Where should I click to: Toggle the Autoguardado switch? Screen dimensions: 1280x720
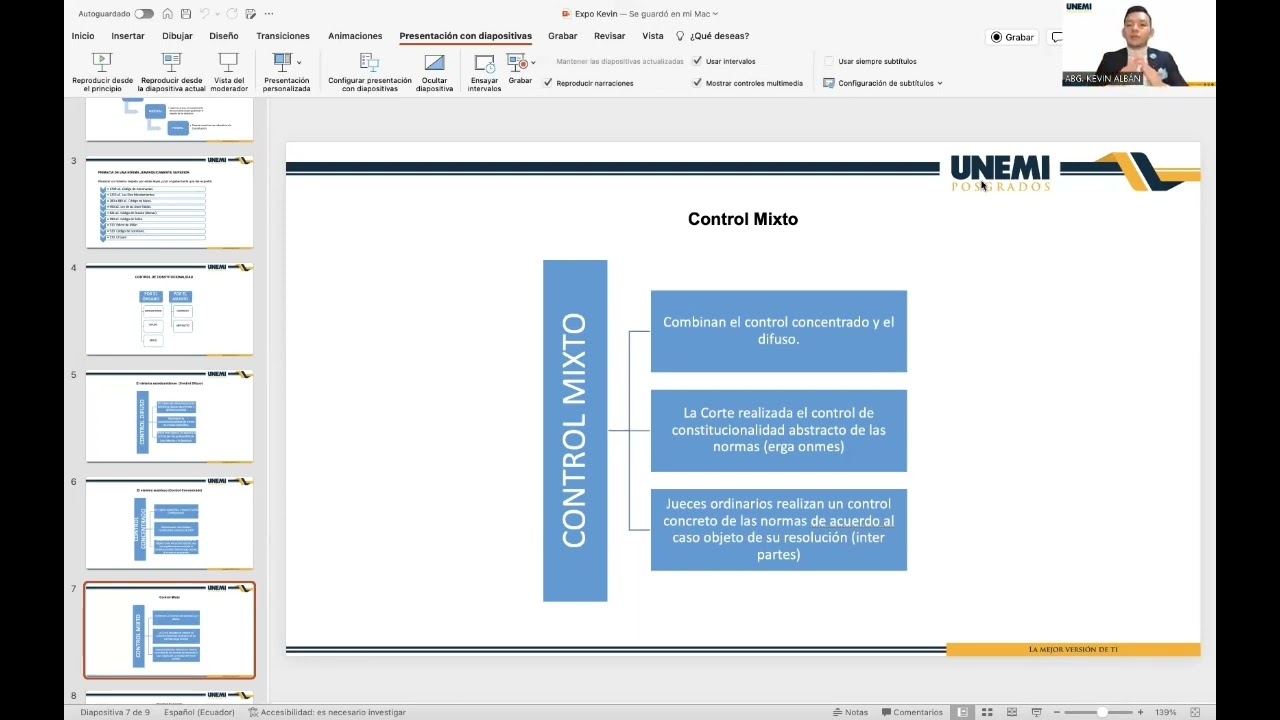click(144, 14)
